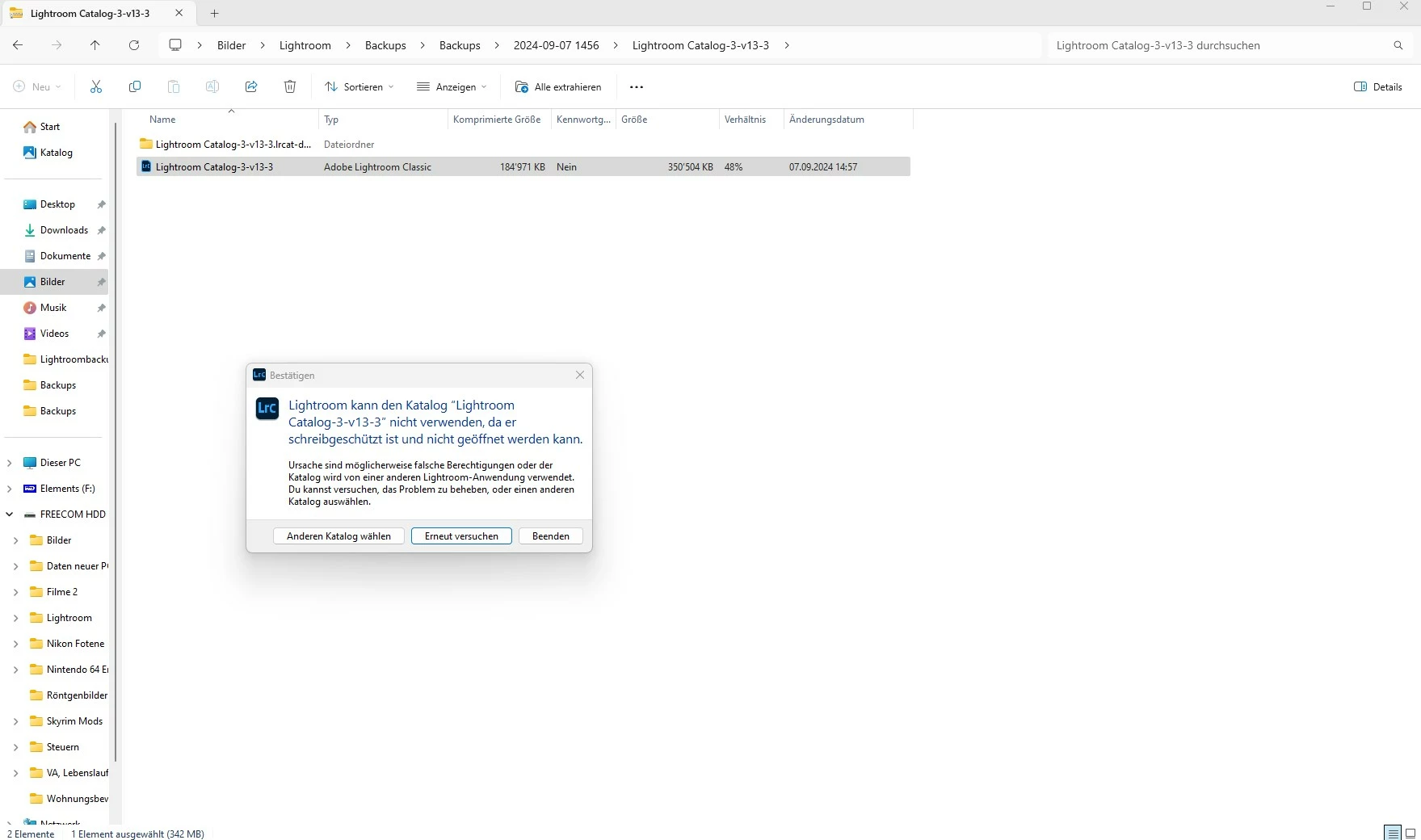Toggle the Details pane button
The width and height of the screenshot is (1421, 840).
click(1378, 86)
